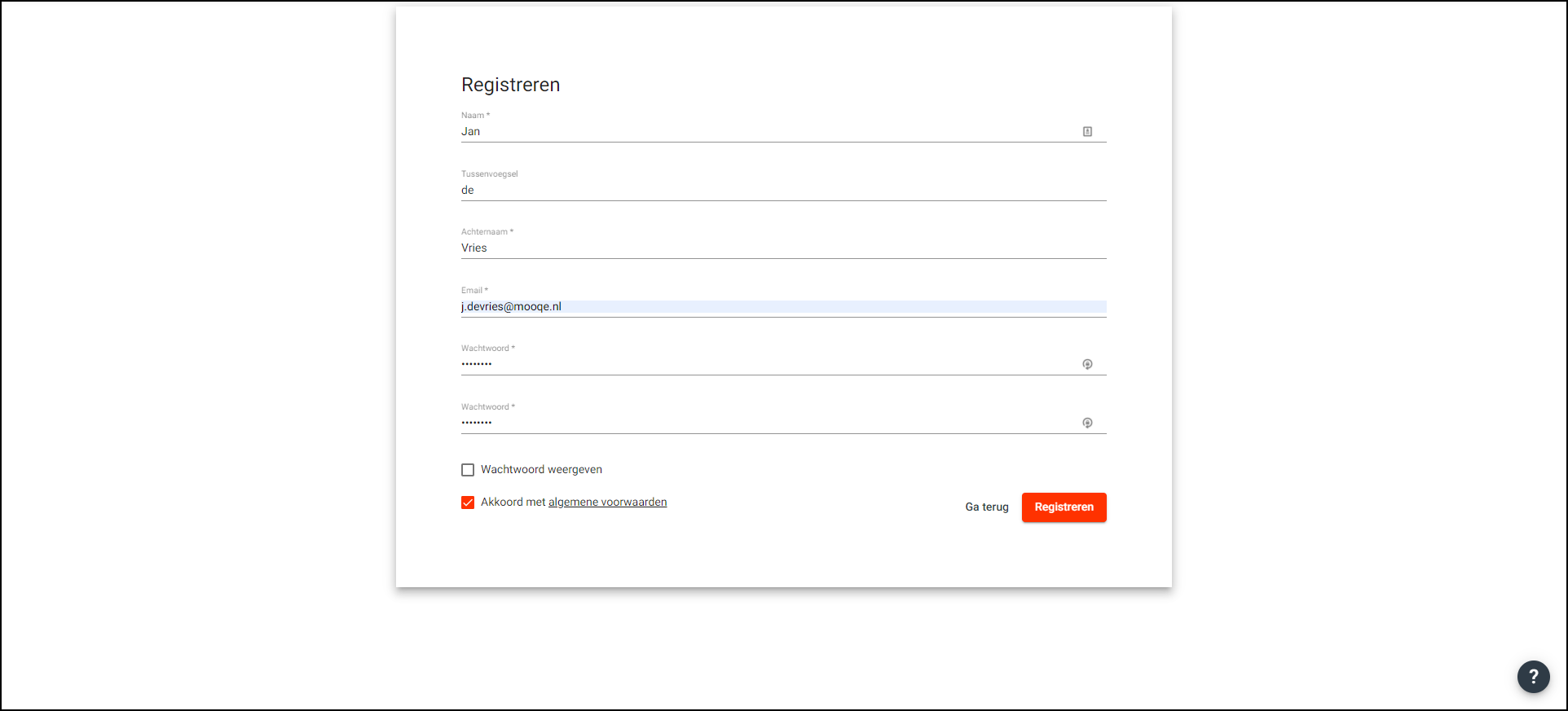Viewport: 1568px width, 711px height.
Task: Uncheck the Akkoord met algemene voorwaarden checkbox
Action: click(x=468, y=503)
